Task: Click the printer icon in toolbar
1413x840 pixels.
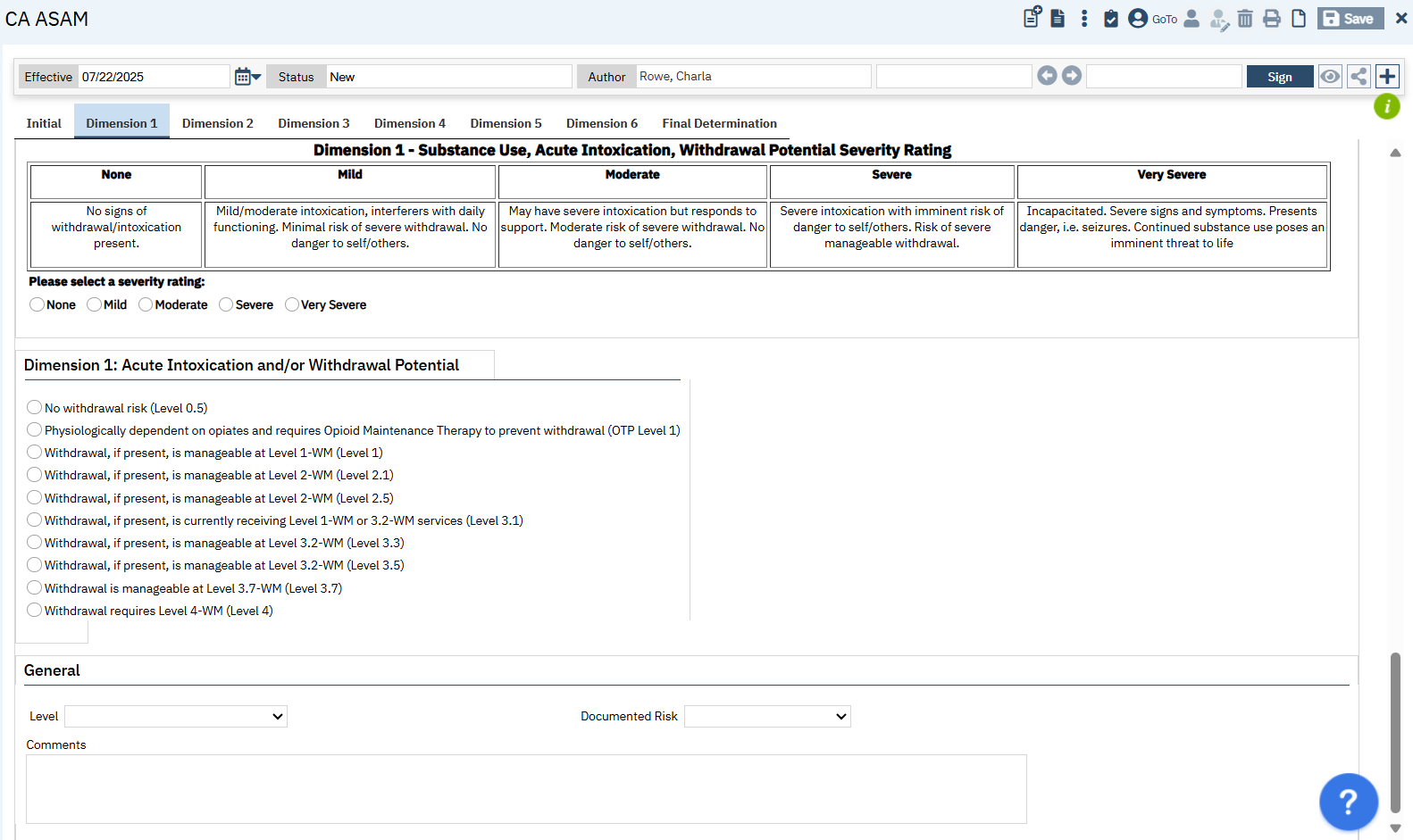Action: [1272, 19]
